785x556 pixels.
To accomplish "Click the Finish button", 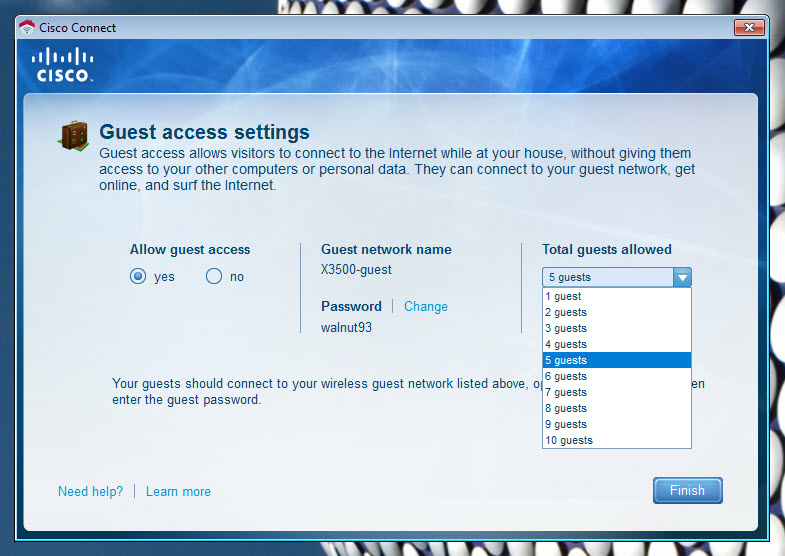I will (687, 490).
